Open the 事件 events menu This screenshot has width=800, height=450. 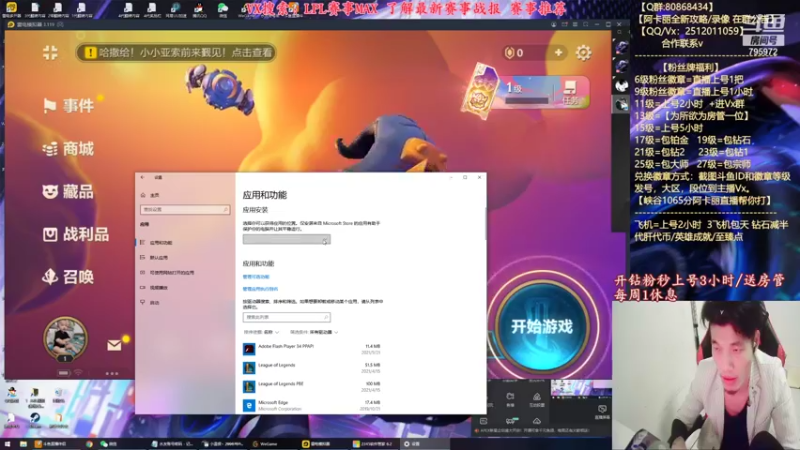[69, 106]
